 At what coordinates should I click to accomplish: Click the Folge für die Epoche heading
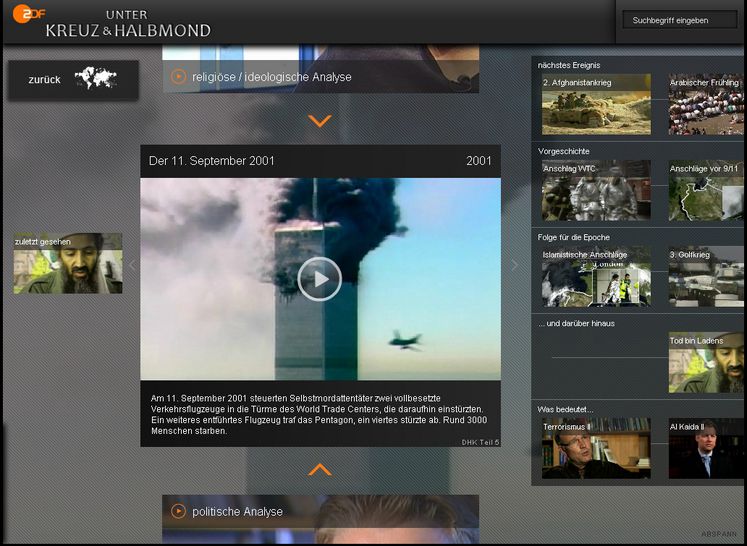574,237
